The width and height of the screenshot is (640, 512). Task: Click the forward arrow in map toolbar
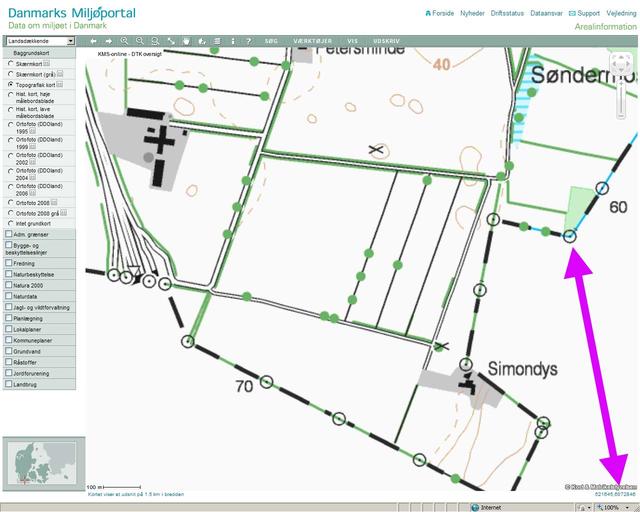[108, 41]
